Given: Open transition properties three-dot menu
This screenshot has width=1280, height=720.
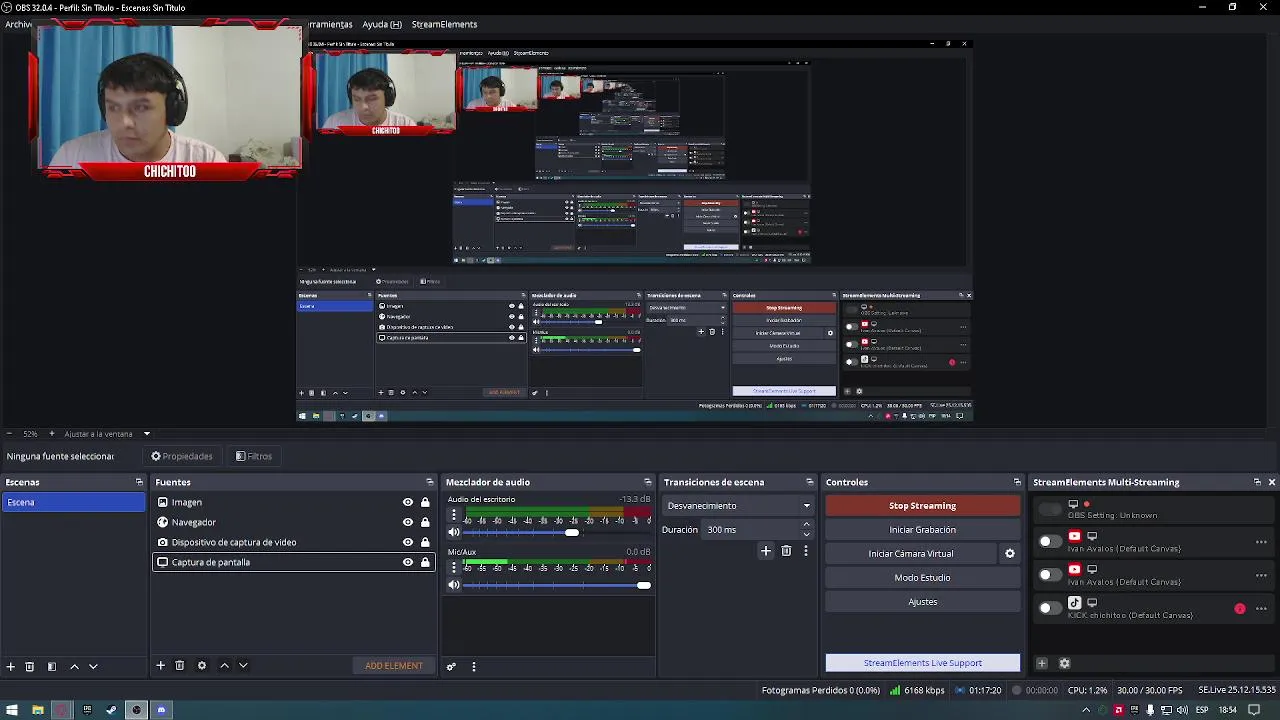Looking at the screenshot, I should coord(806,550).
